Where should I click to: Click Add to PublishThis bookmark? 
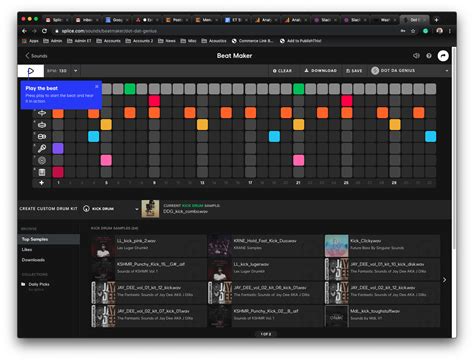[x=301, y=41]
